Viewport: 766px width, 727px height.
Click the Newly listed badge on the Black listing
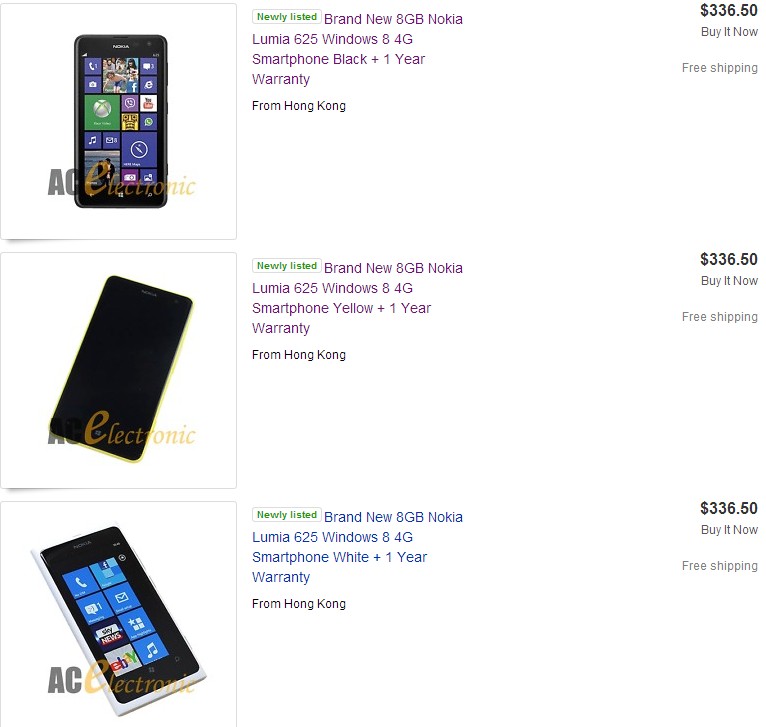tap(287, 17)
